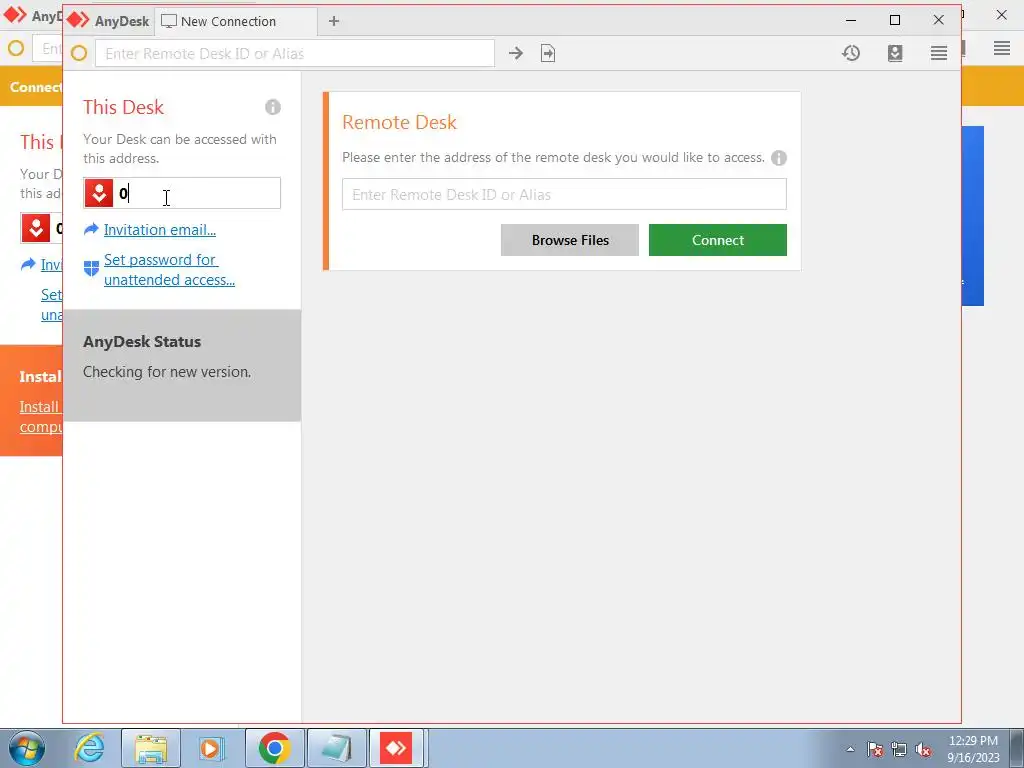Open a new tab with the plus button
This screenshot has width=1024, height=768.
pyautogui.click(x=334, y=22)
